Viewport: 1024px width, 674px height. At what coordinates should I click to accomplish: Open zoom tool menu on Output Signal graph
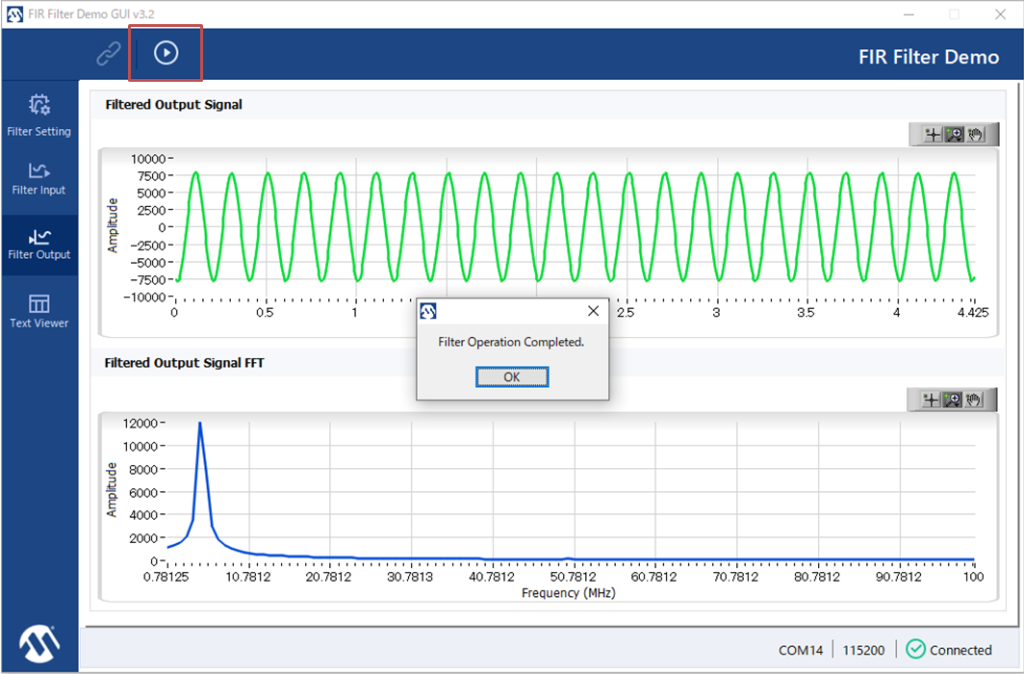[954, 135]
